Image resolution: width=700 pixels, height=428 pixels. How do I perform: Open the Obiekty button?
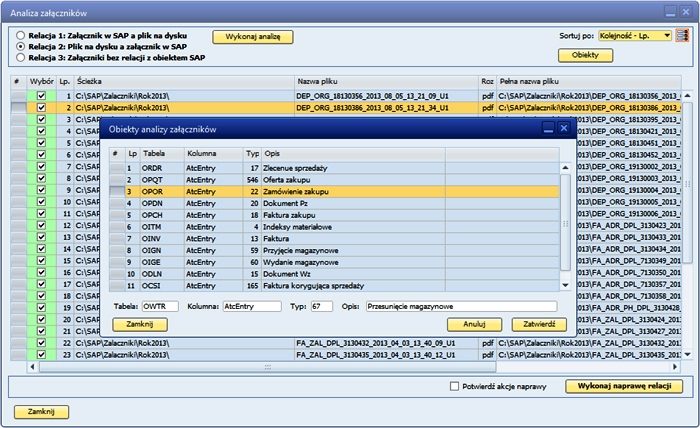pyautogui.click(x=585, y=55)
